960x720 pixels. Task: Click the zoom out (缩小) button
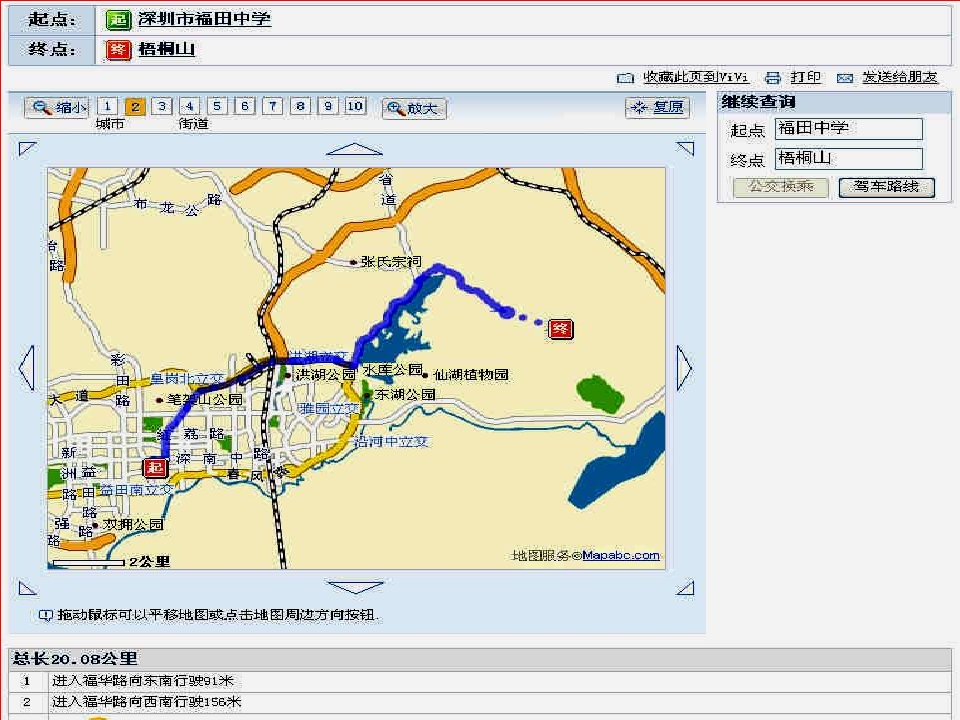57,108
